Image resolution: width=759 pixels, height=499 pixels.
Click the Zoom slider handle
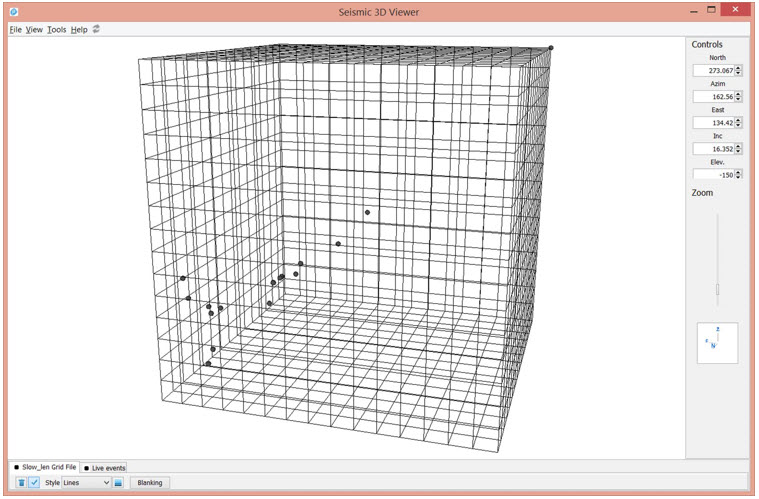coord(717,289)
